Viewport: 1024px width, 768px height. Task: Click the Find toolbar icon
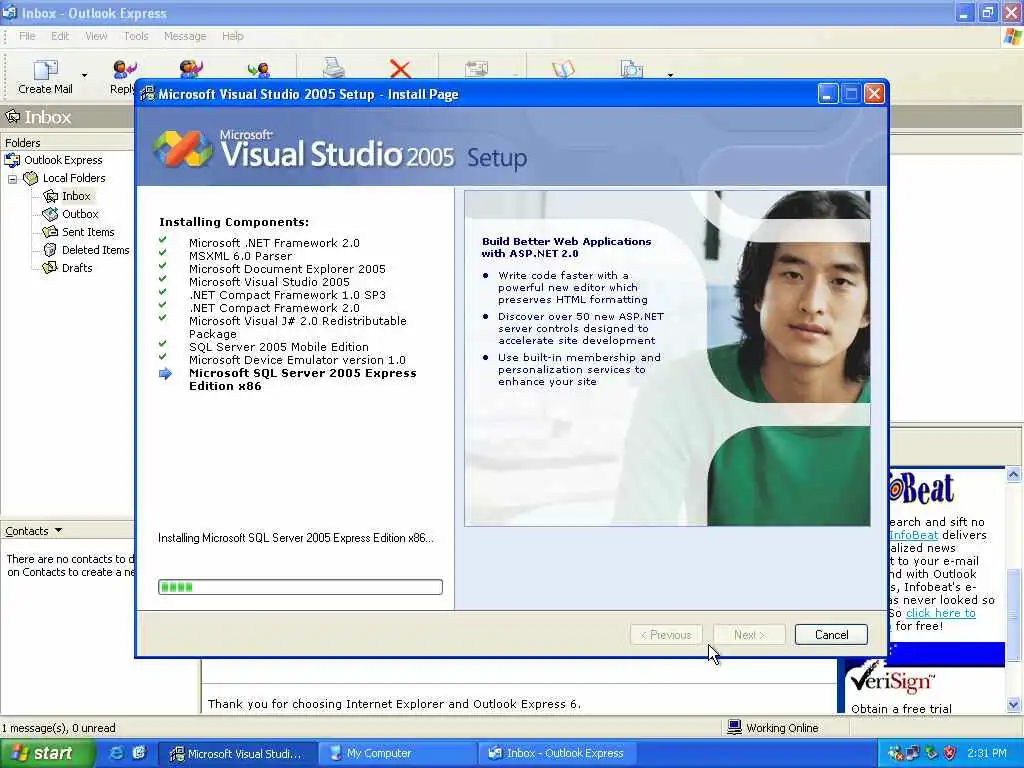pyautogui.click(x=632, y=69)
